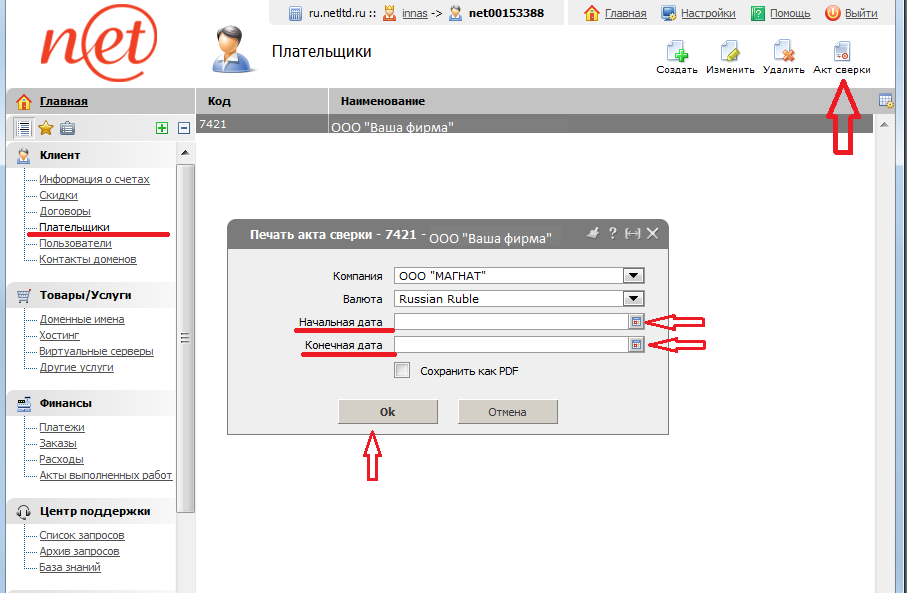Expand all menu sections with green plus
Viewport: 907px width, 593px height.
tap(161, 127)
